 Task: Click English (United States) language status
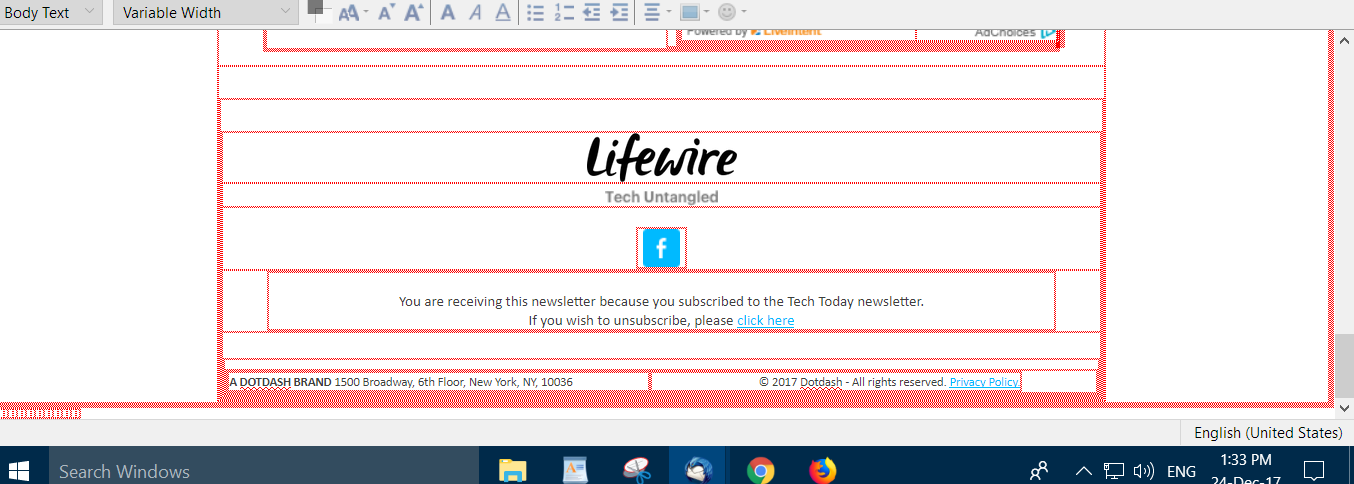click(1267, 433)
